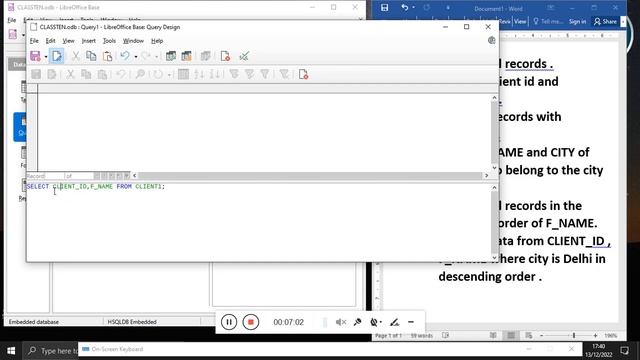The width and height of the screenshot is (640, 360).
Task: Click the Cut scissors icon in upper toolbar
Action: tap(76, 56)
